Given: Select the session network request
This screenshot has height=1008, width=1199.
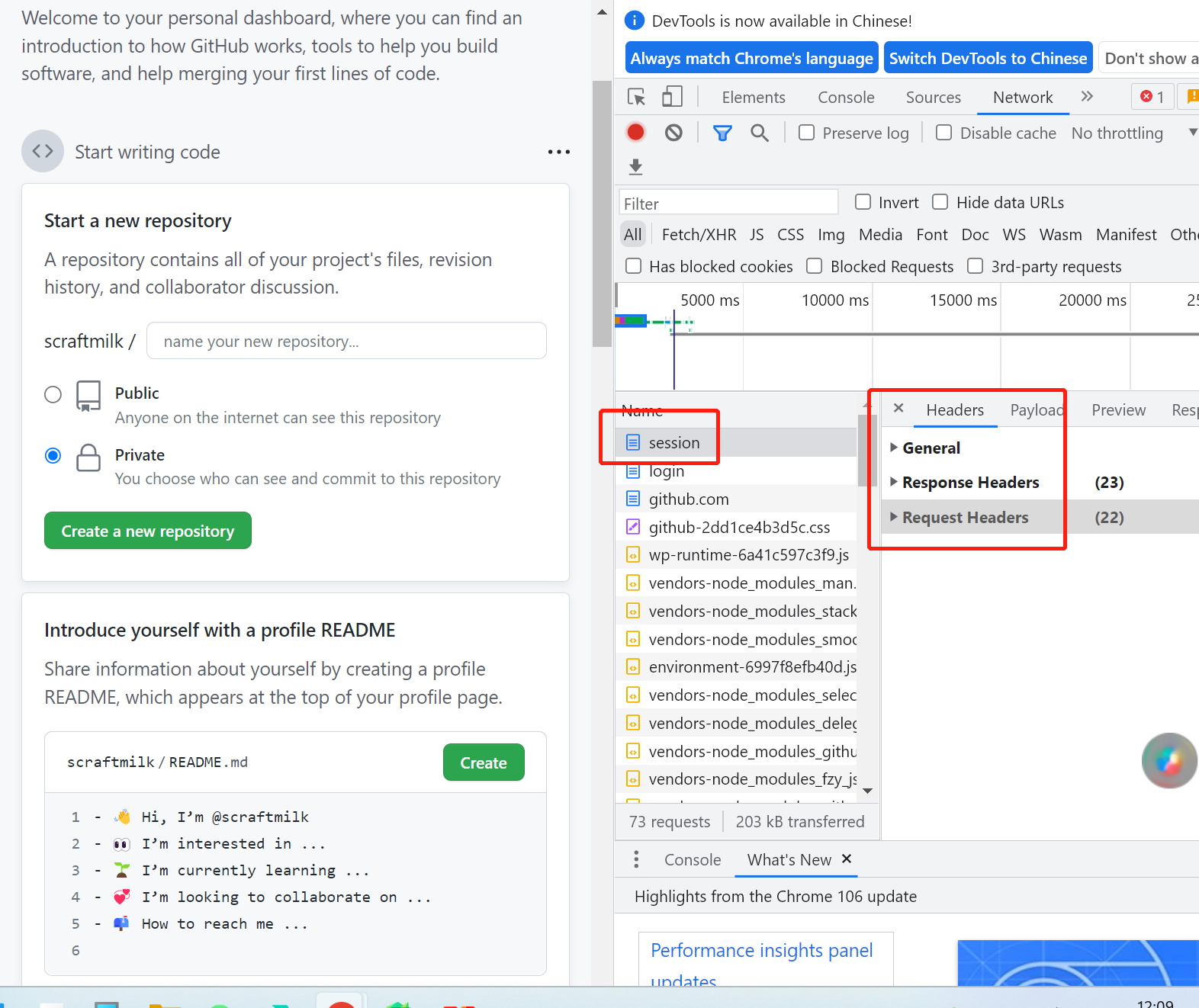Looking at the screenshot, I should point(736,443).
